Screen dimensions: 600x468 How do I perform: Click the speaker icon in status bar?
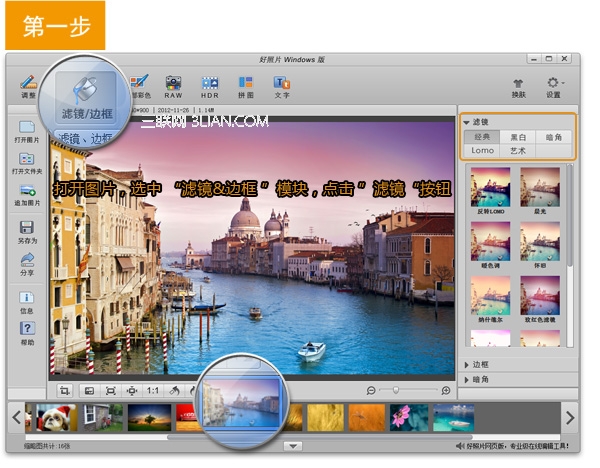(460, 446)
